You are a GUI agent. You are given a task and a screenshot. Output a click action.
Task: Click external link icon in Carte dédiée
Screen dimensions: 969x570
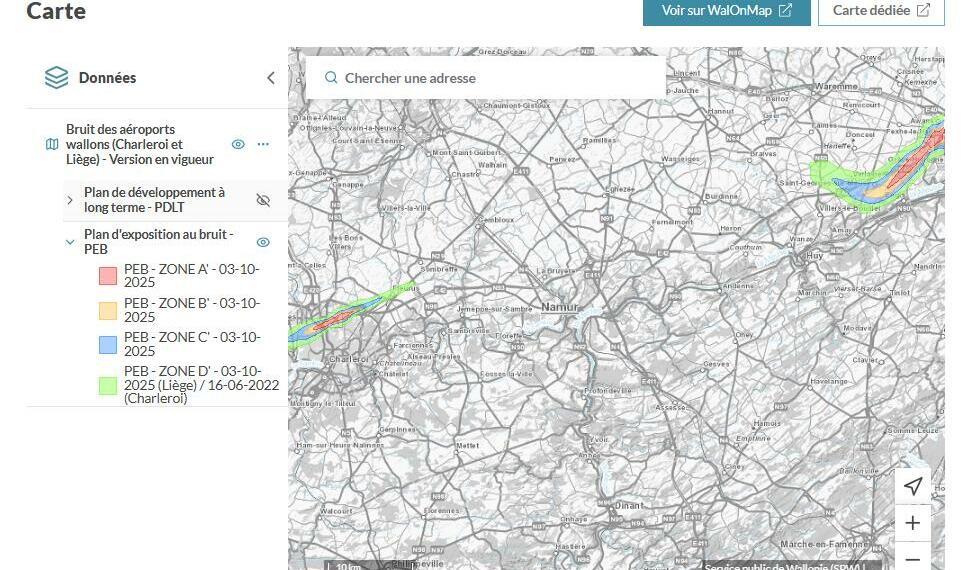pyautogui.click(x=923, y=11)
